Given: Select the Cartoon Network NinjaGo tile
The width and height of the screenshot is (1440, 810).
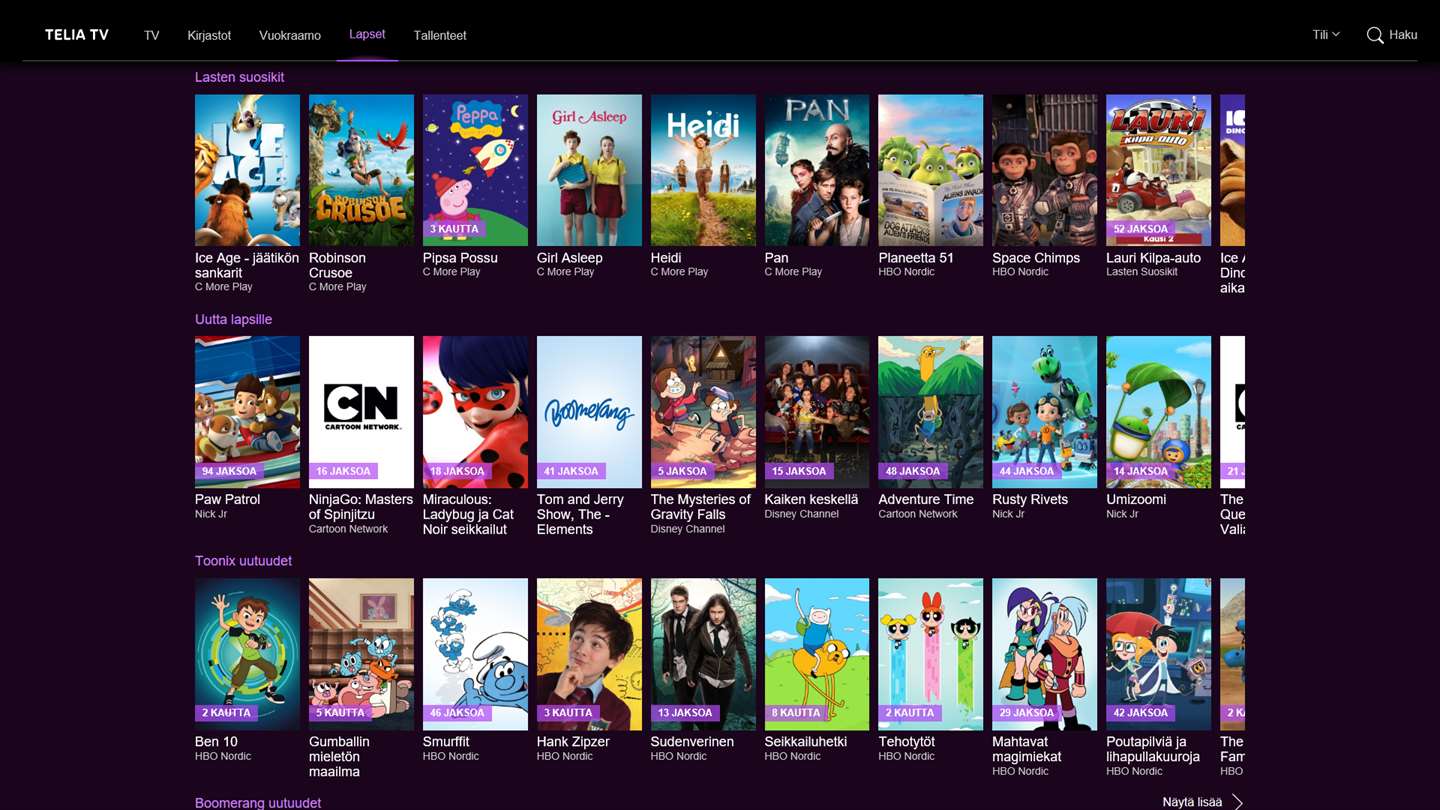Looking at the screenshot, I should [x=361, y=412].
